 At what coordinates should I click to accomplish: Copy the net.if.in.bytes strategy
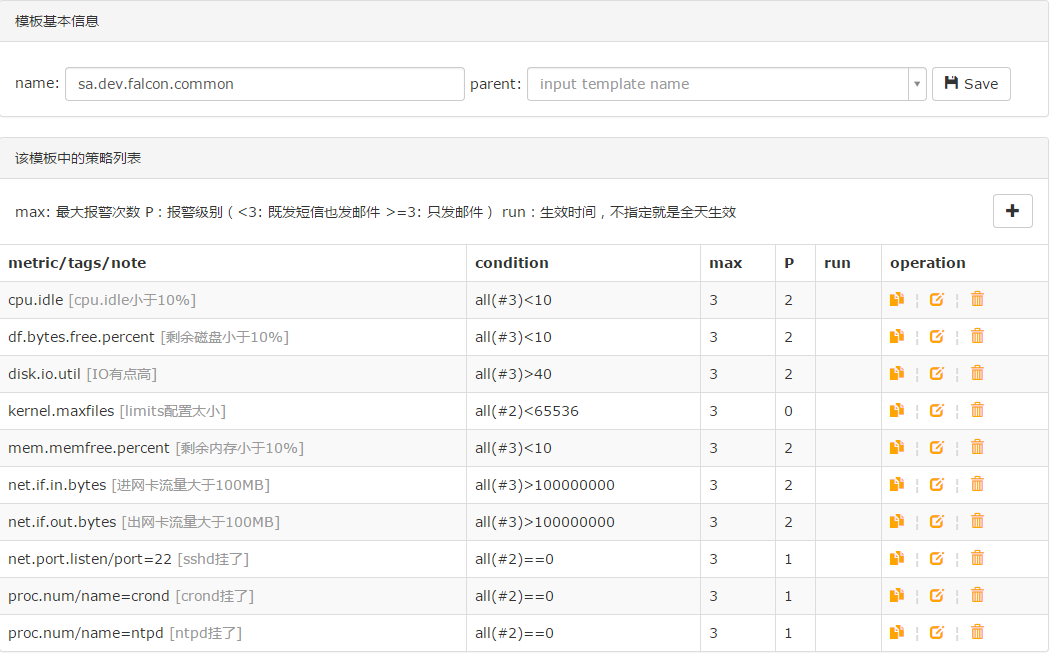point(897,484)
